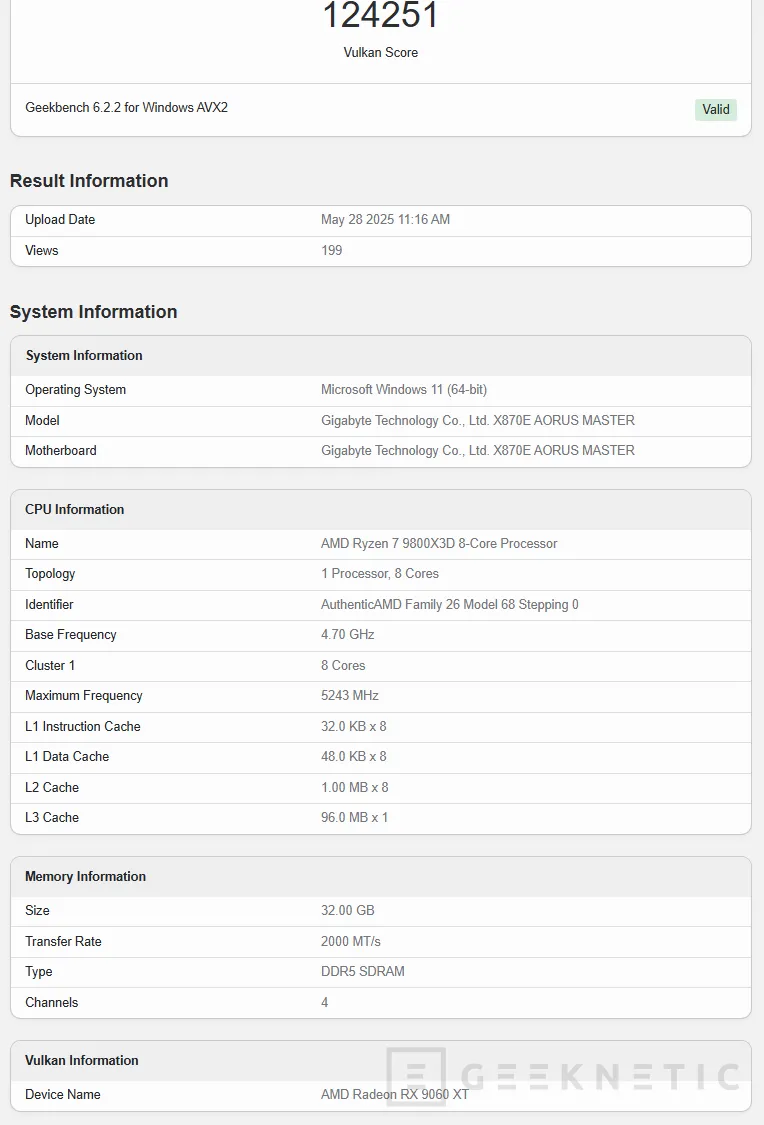
Task: Click the L3 Cache row
Action: pos(52,817)
